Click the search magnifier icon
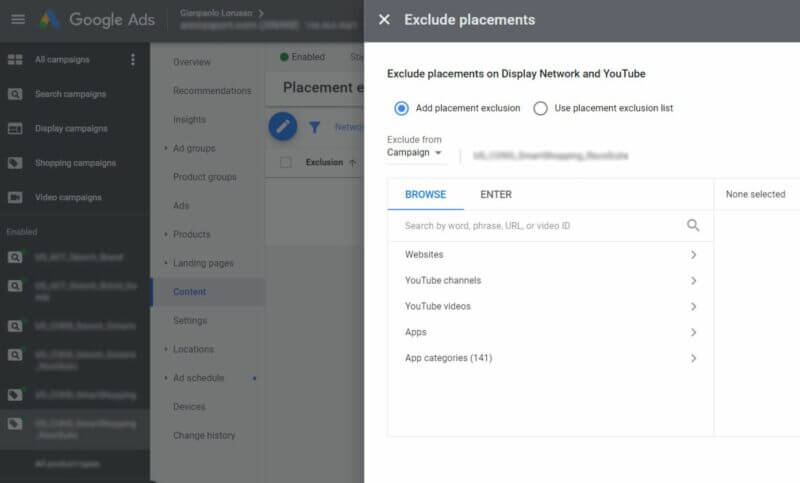 693,226
